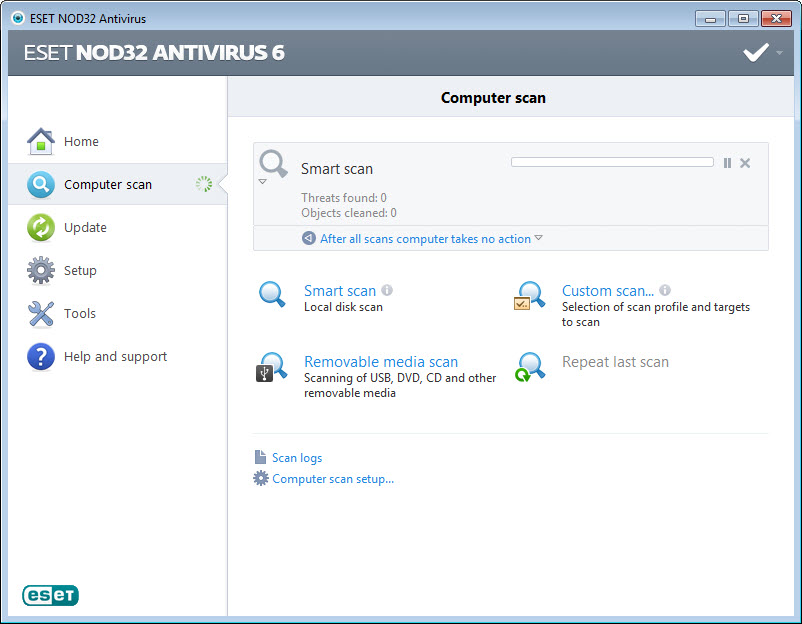Click the Help and support question icon

41,356
